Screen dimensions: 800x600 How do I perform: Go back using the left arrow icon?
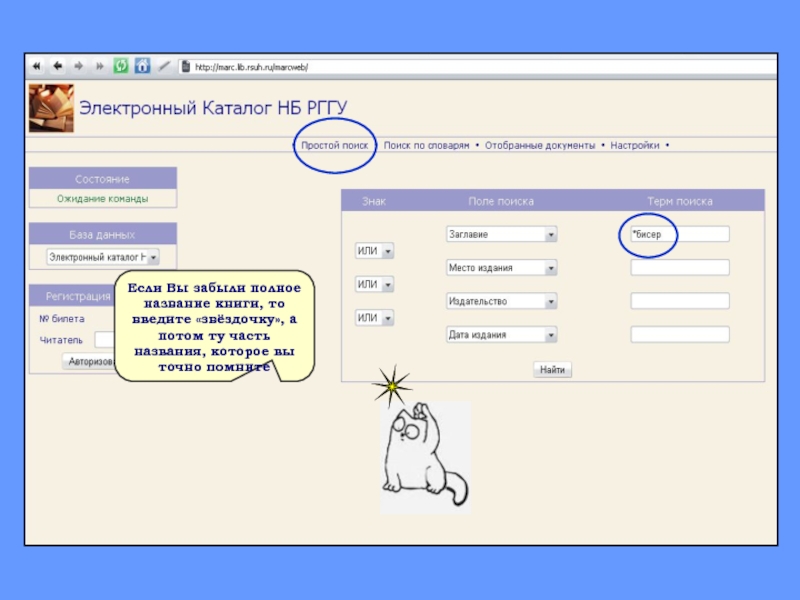(57, 66)
